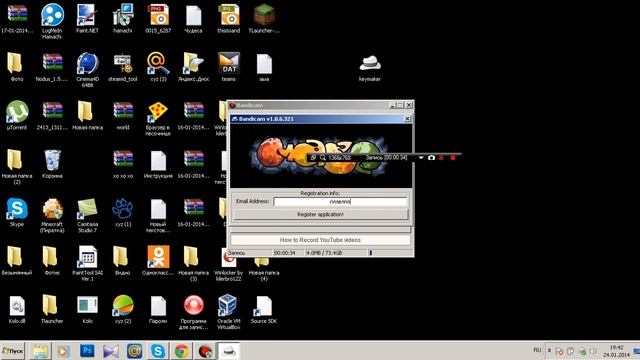Image resolution: width=640 pixels, height=360 pixels.
Task: Select the Пароли text file icon
Action: (158, 309)
